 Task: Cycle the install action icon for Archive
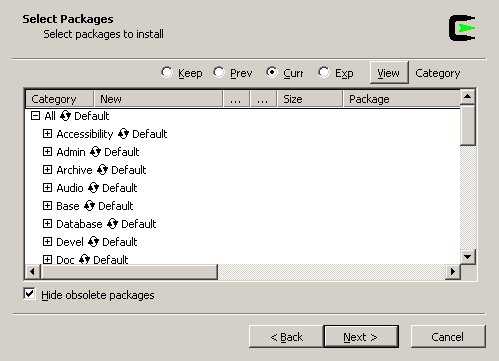[102, 170]
